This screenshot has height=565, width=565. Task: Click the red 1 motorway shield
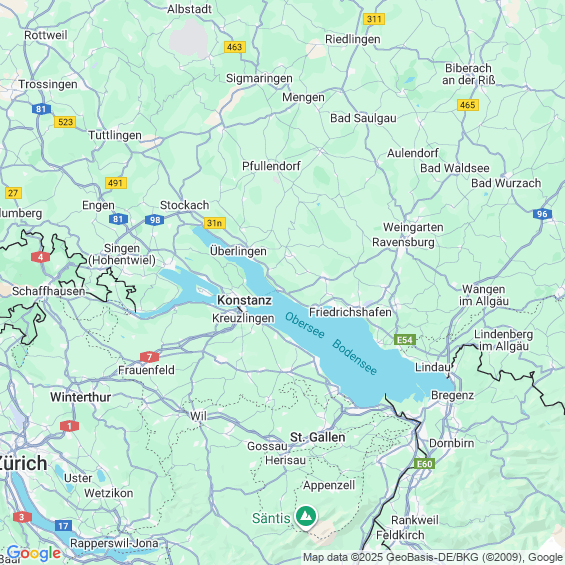pos(69,426)
